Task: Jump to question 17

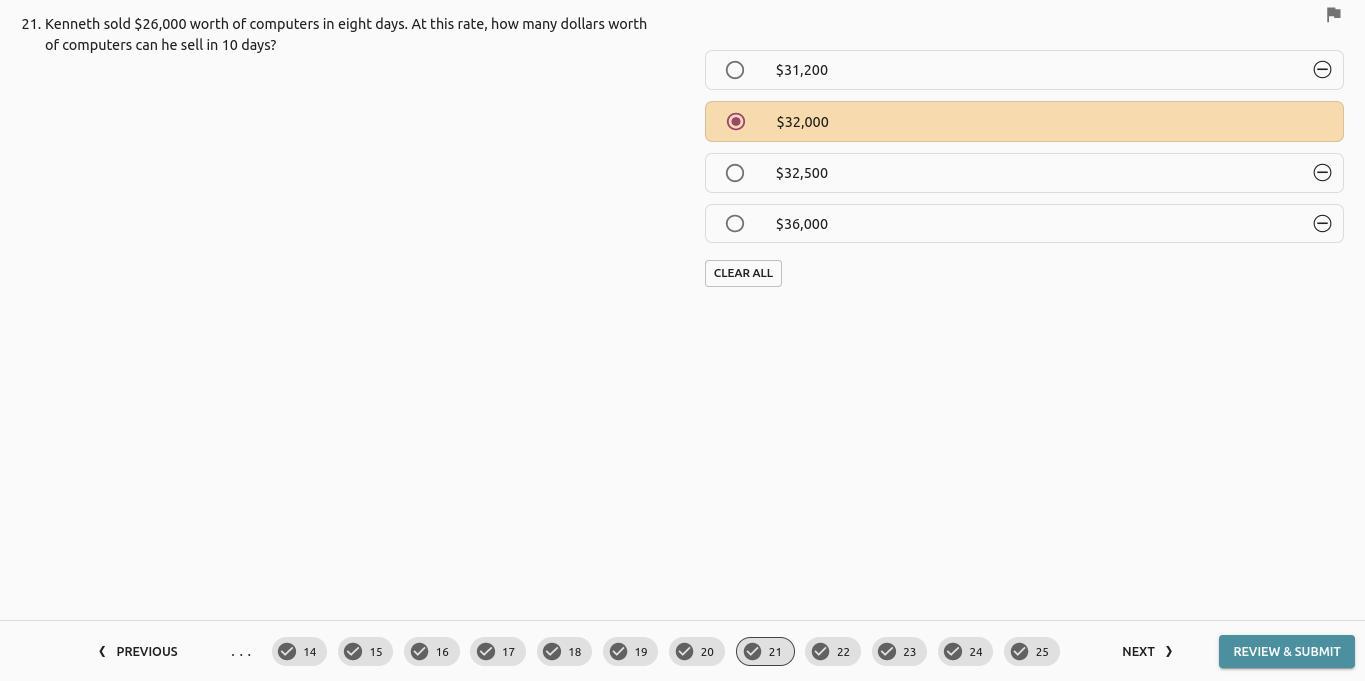Action: pos(498,652)
